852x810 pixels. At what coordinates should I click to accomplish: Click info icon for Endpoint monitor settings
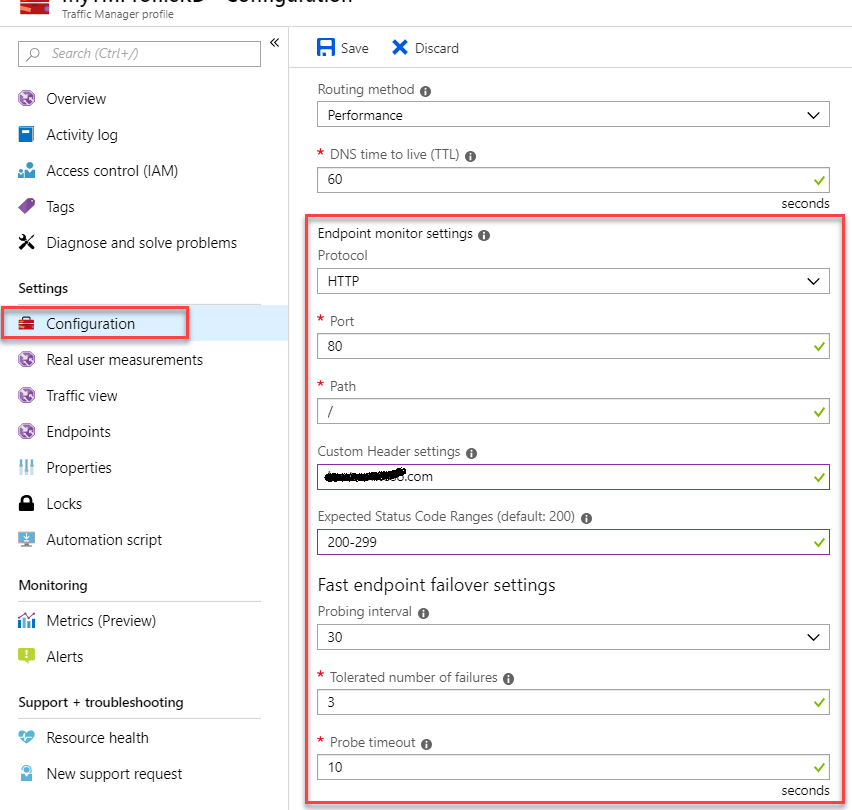pyautogui.click(x=484, y=235)
